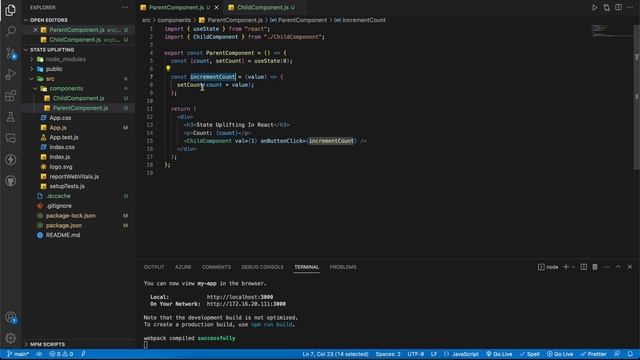Open index.js in the file tree

[x=60, y=157]
